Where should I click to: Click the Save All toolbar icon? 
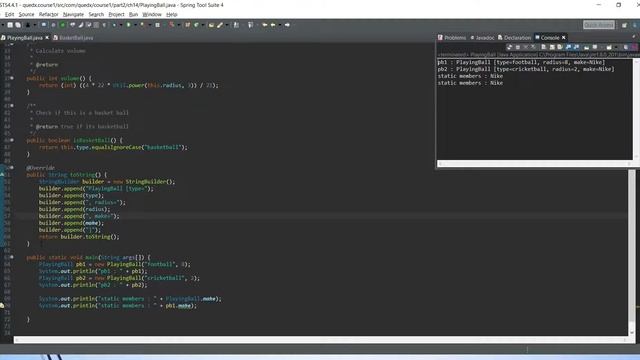tap(18, 25)
